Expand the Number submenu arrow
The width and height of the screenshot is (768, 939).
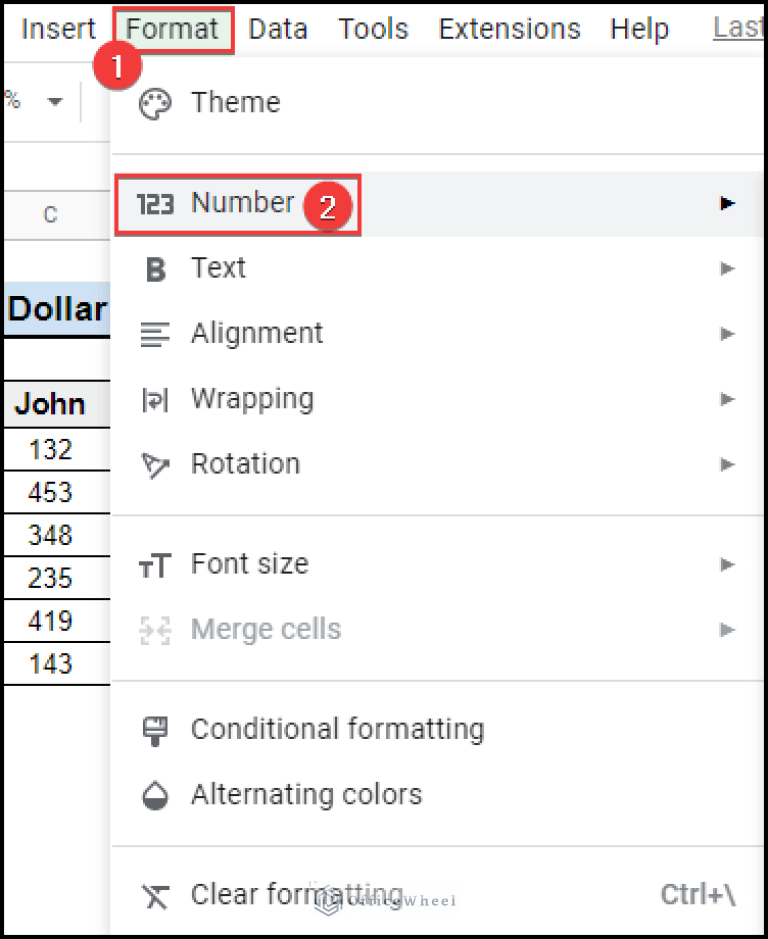pos(727,202)
